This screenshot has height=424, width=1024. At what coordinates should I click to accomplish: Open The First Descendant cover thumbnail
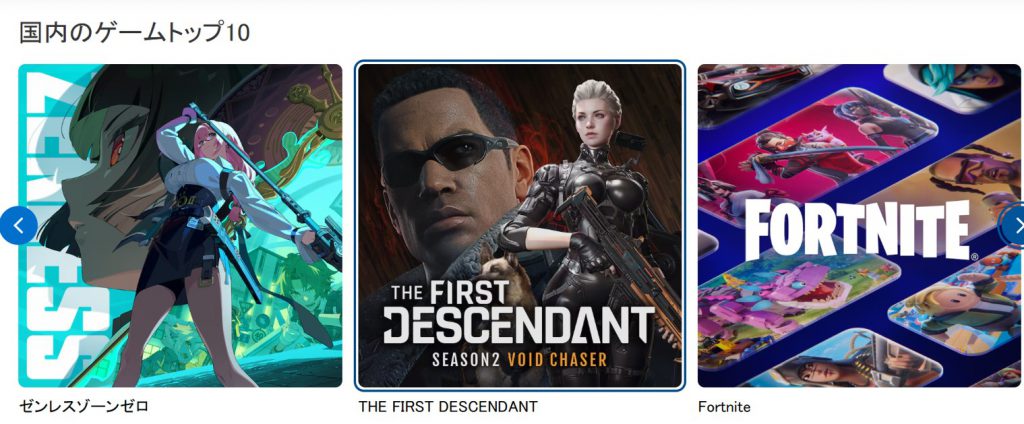(x=520, y=225)
